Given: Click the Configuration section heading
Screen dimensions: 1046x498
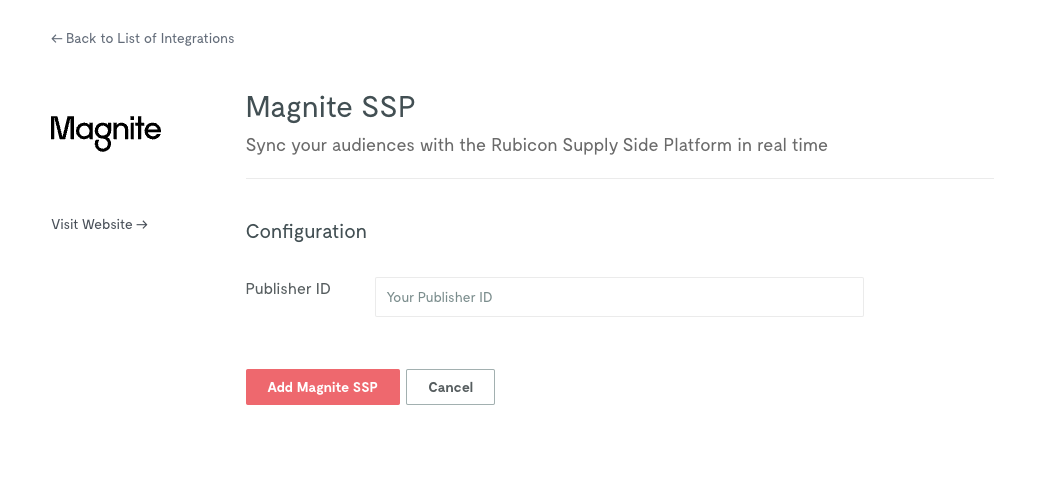Looking at the screenshot, I should [306, 231].
